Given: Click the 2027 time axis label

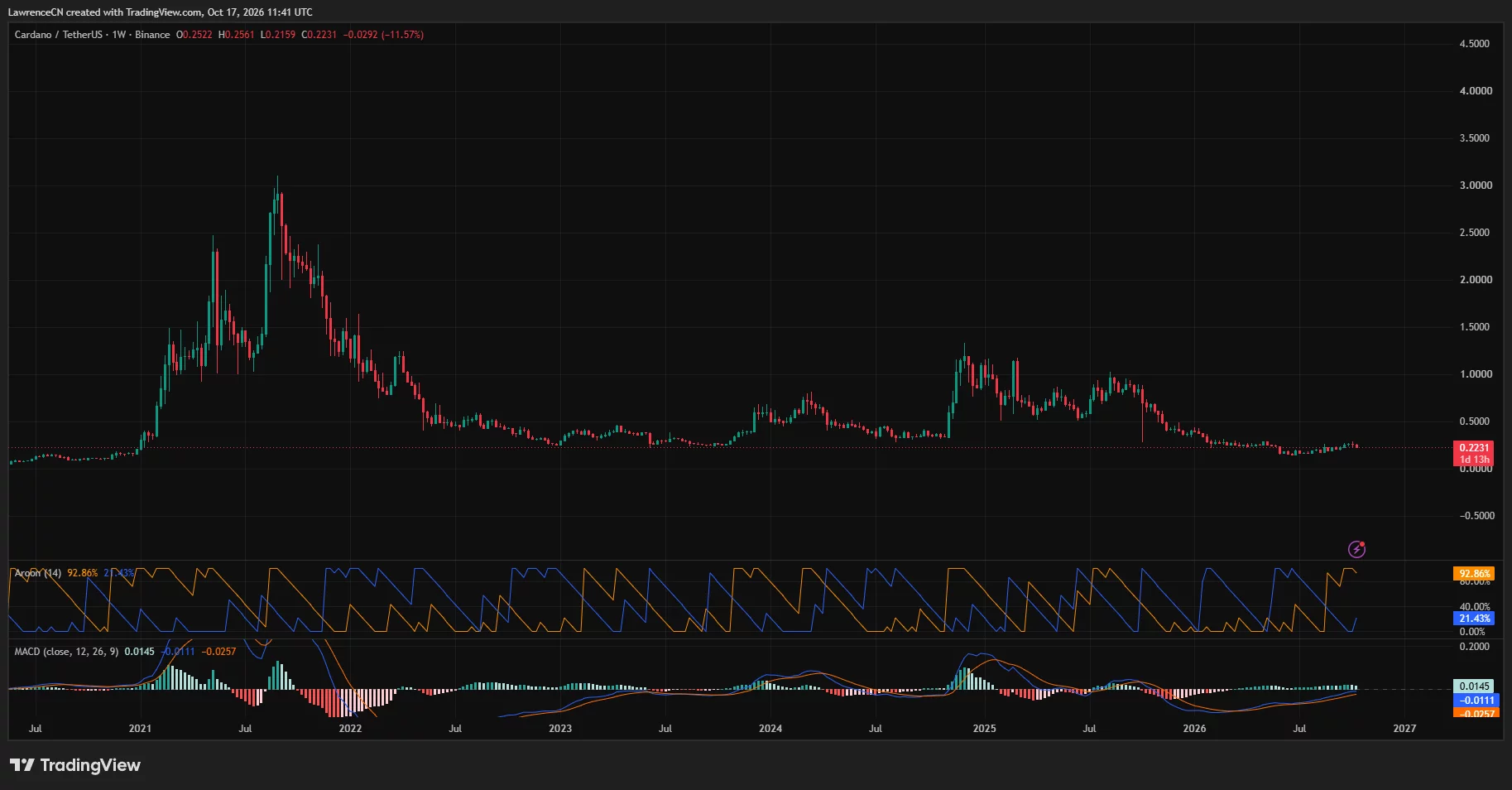Looking at the screenshot, I should coord(1404,729).
